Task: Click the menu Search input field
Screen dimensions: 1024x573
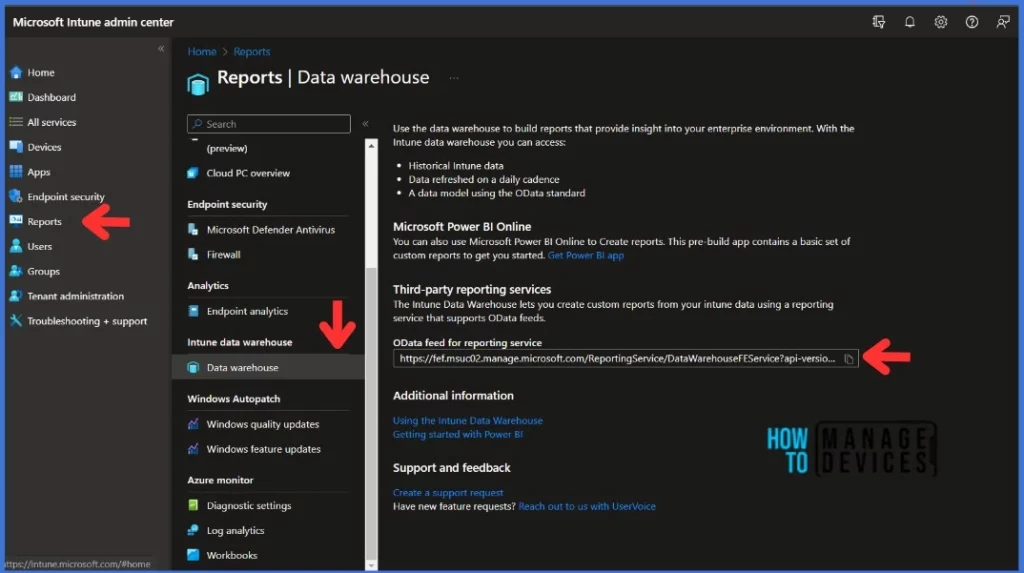Action: [x=268, y=124]
